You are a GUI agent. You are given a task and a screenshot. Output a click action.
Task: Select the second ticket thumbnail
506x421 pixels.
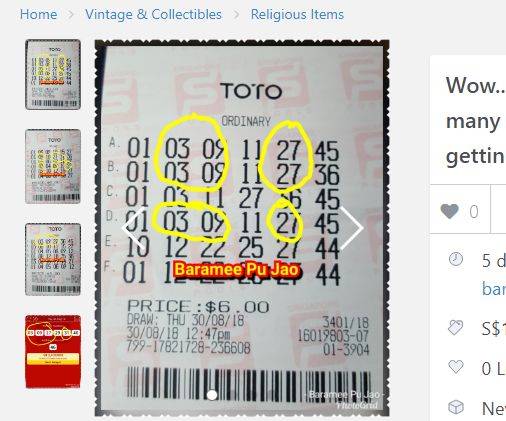point(53,166)
